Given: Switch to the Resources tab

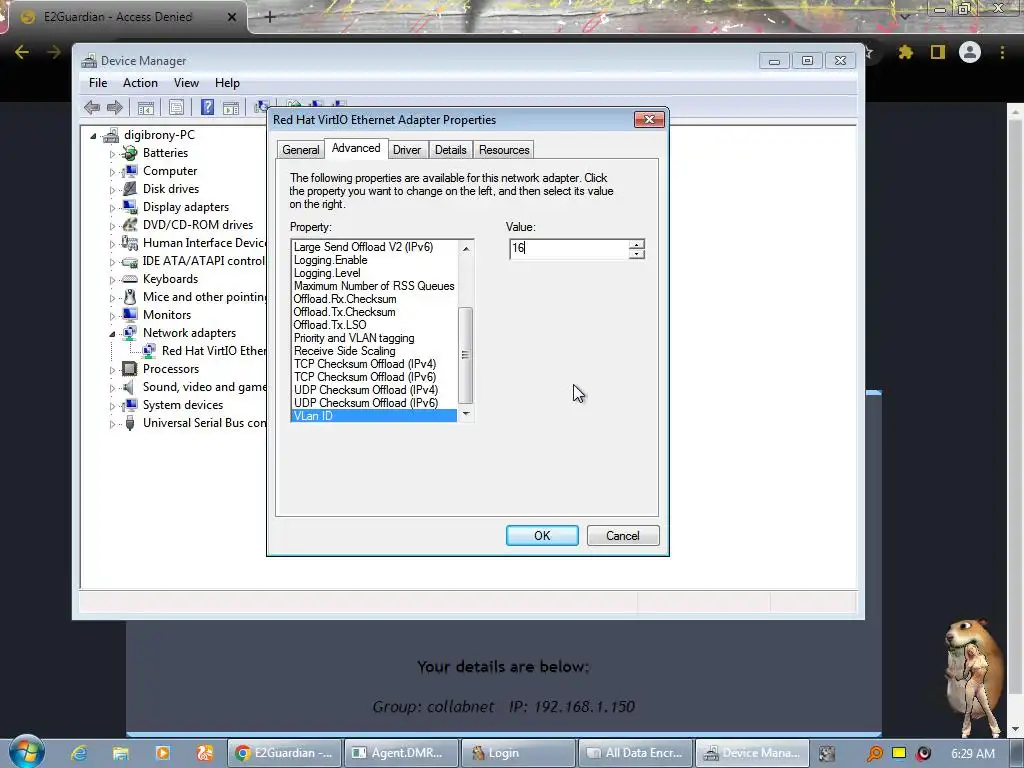Looking at the screenshot, I should pyautogui.click(x=504, y=150).
